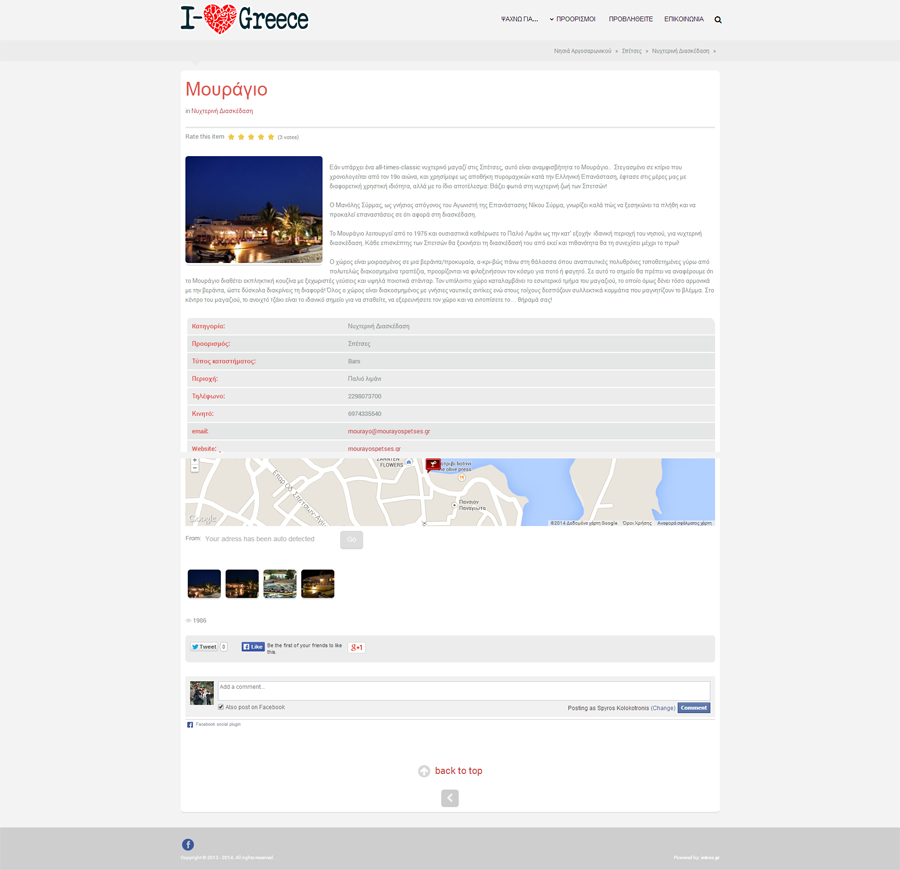Report a map error via the map link
This screenshot has height=870, width=900.
click(x=684, y=523)
